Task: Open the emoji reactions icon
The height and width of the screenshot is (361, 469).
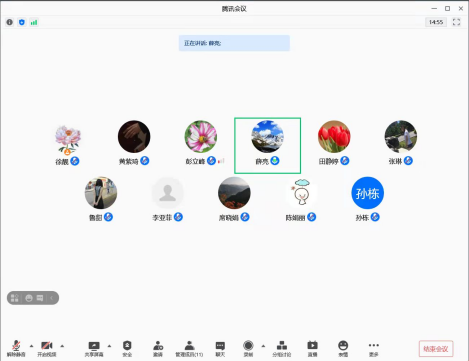Action: tap(343, 348)
